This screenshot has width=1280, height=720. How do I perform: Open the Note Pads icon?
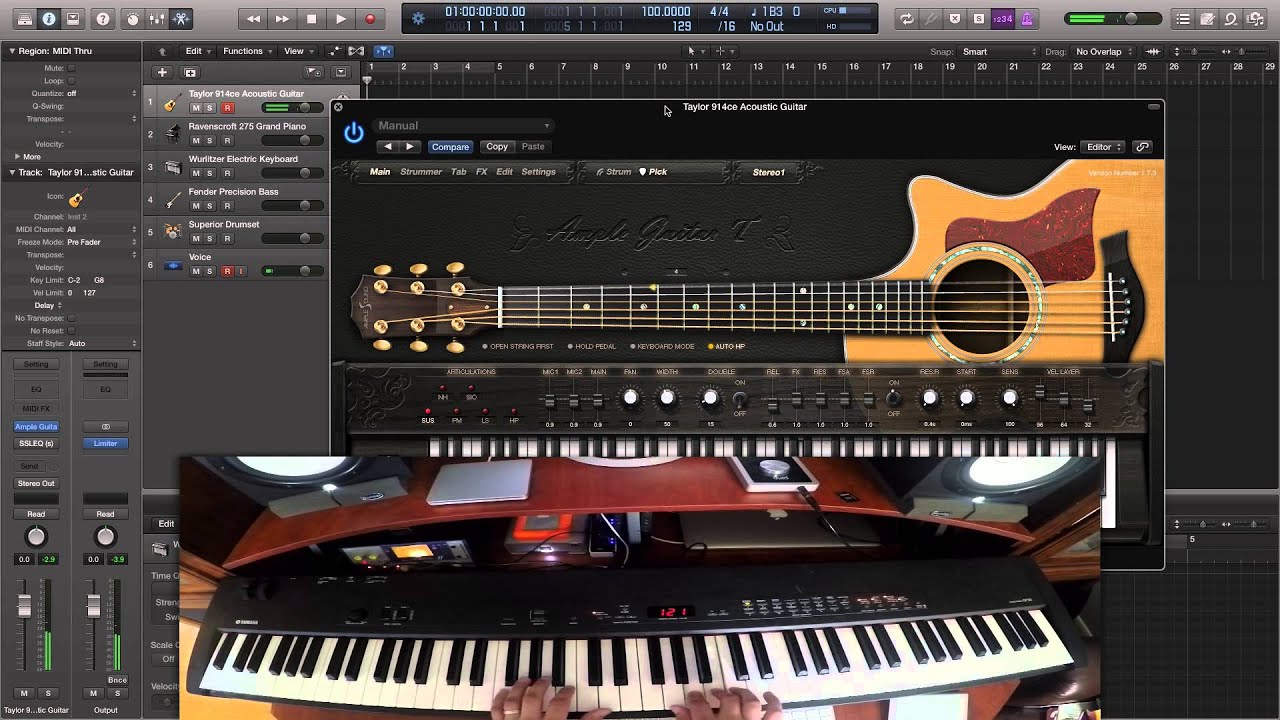click(x=1207, y=19)
